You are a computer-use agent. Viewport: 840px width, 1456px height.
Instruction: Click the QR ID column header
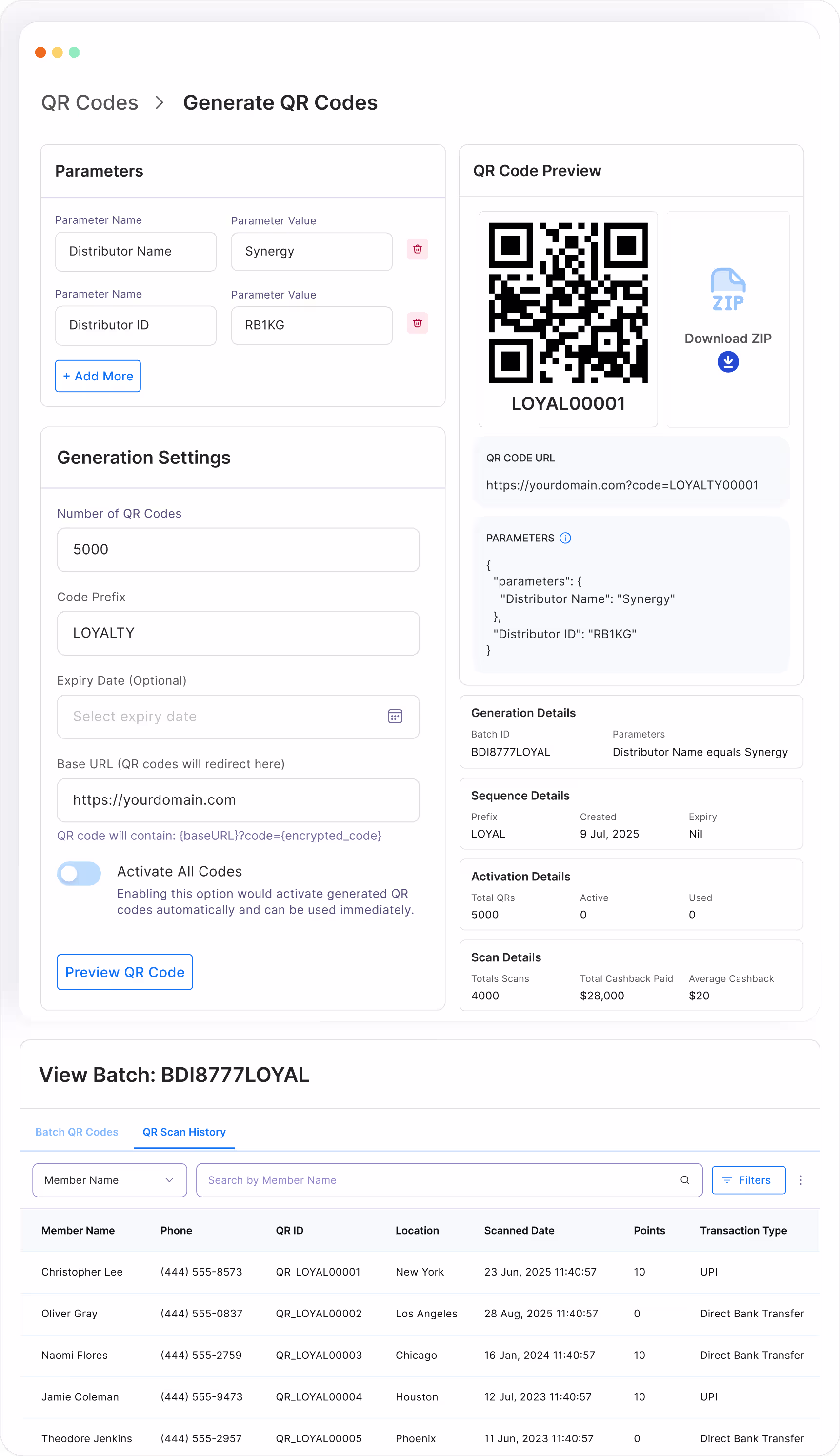click(289, 1230)
